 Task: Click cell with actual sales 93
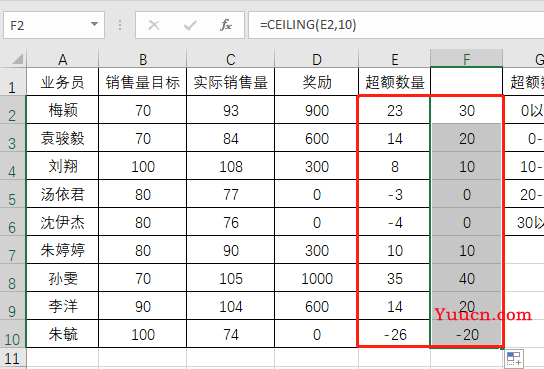point(230,110)
